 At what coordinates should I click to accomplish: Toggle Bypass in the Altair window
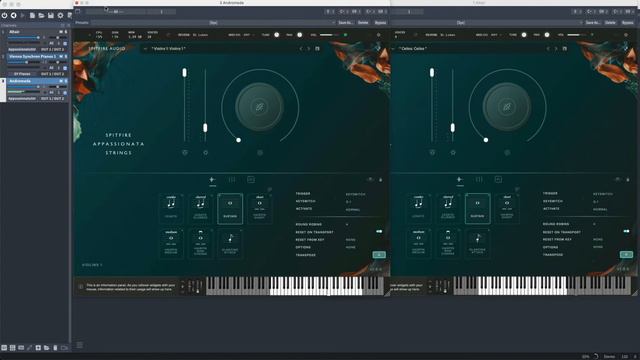(628, 23)
